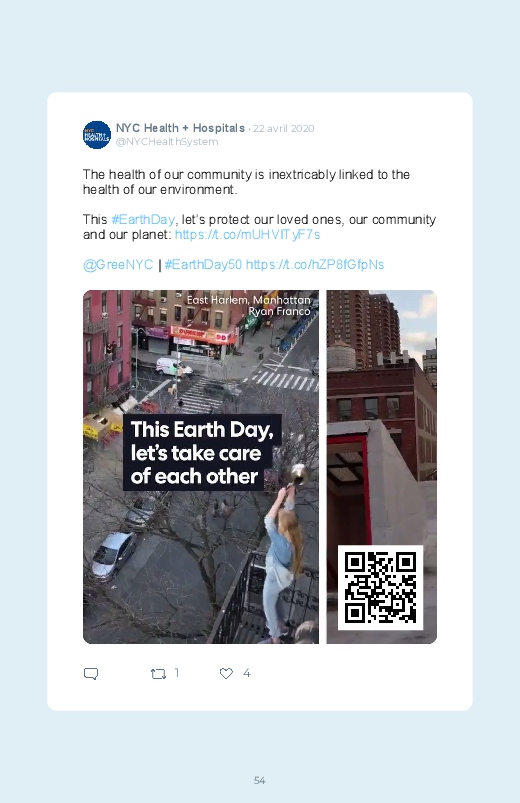The width and height of the screenshot is (520, 803).
Task: Open the East Harlem video thumbnail
Action: point(201,467)
